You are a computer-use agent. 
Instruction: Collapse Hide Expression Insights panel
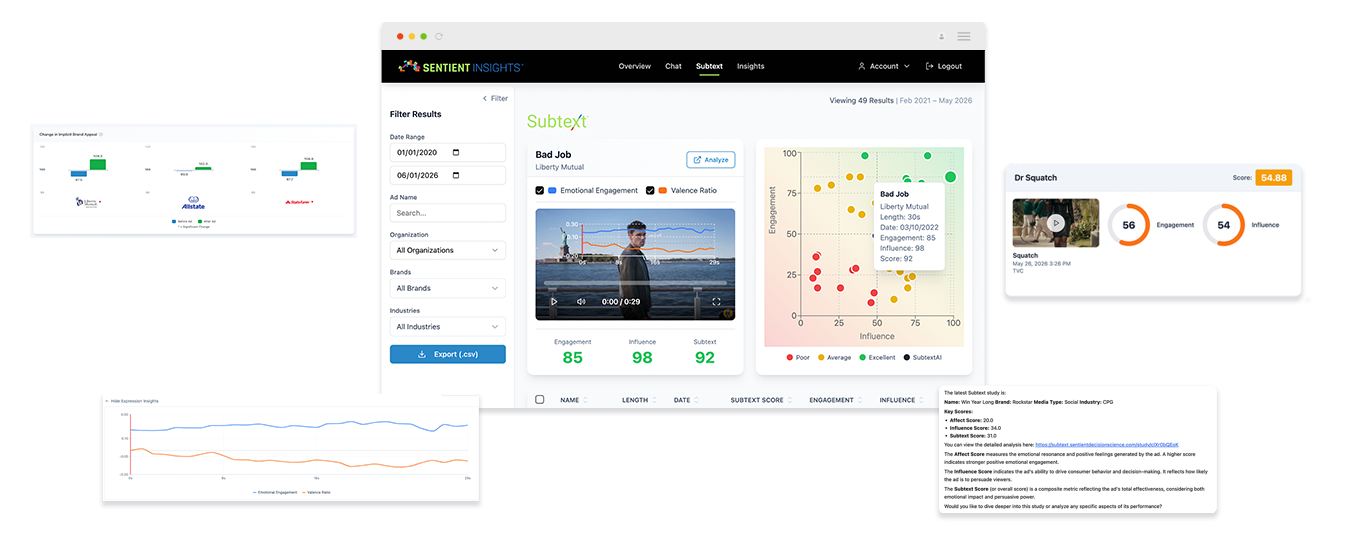pyautogui.click(x=133, y=401)
